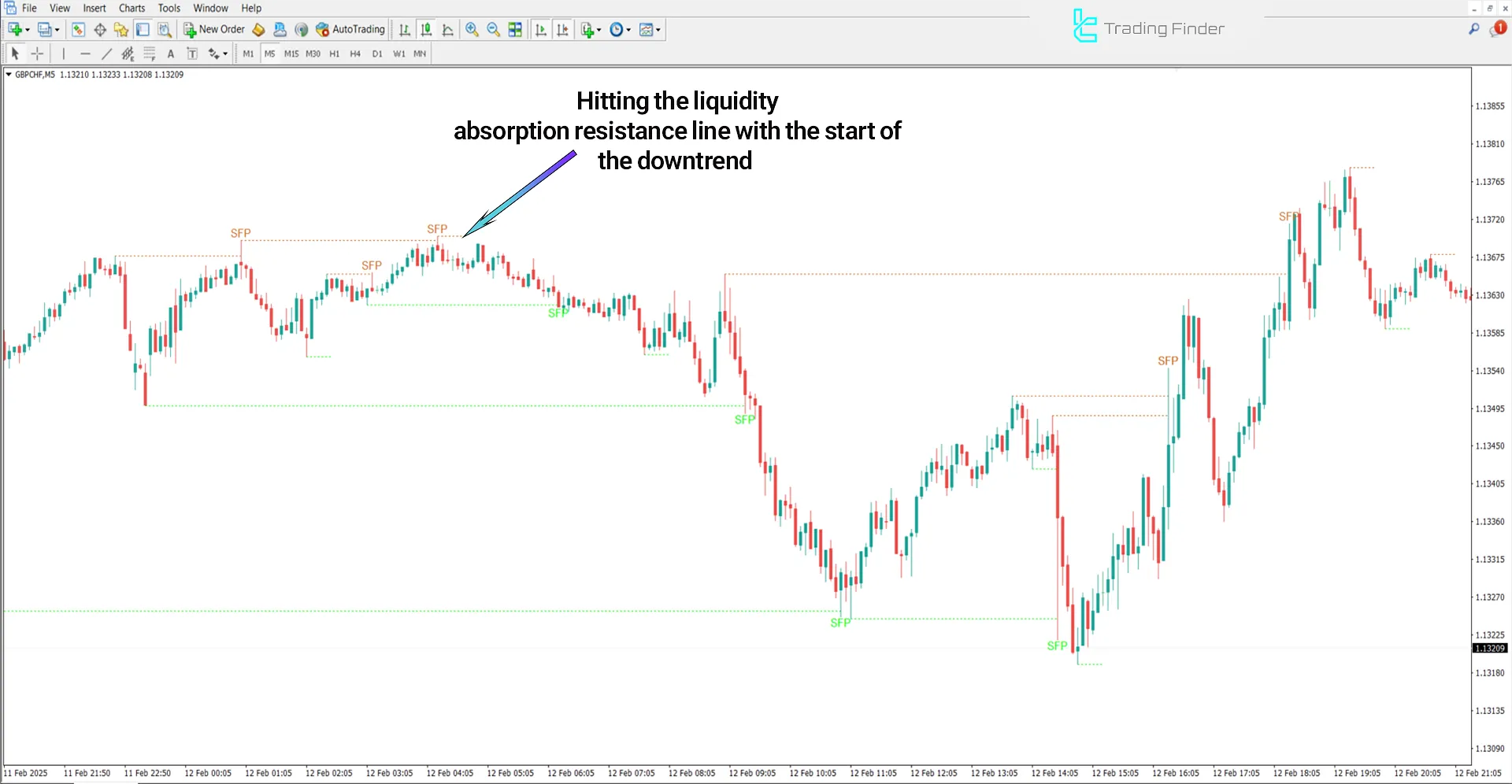Switch to the H1 timeframe
This screenshot has height=784, width=1512.
point(334,54)
